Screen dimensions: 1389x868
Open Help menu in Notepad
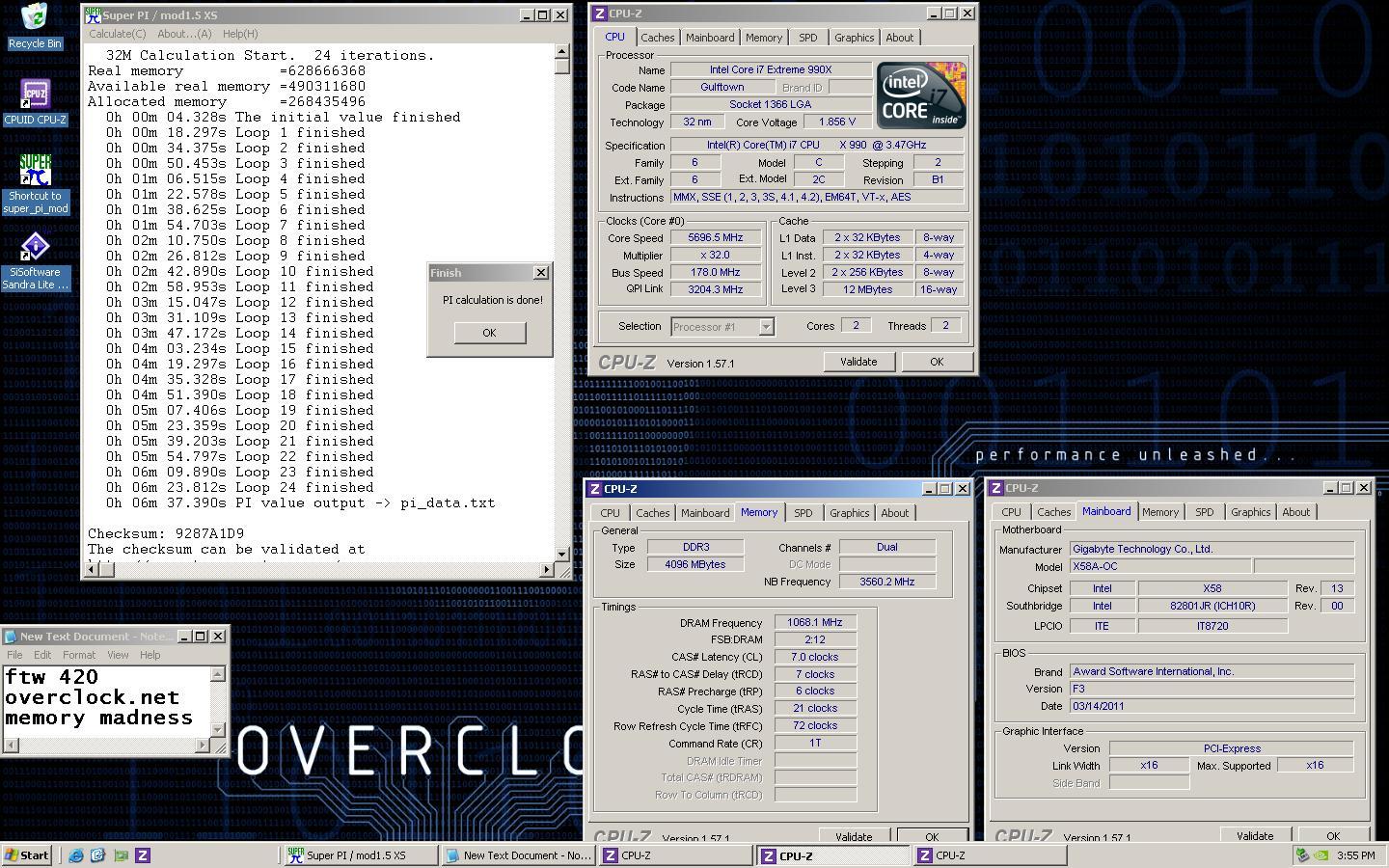coord(150,655)
